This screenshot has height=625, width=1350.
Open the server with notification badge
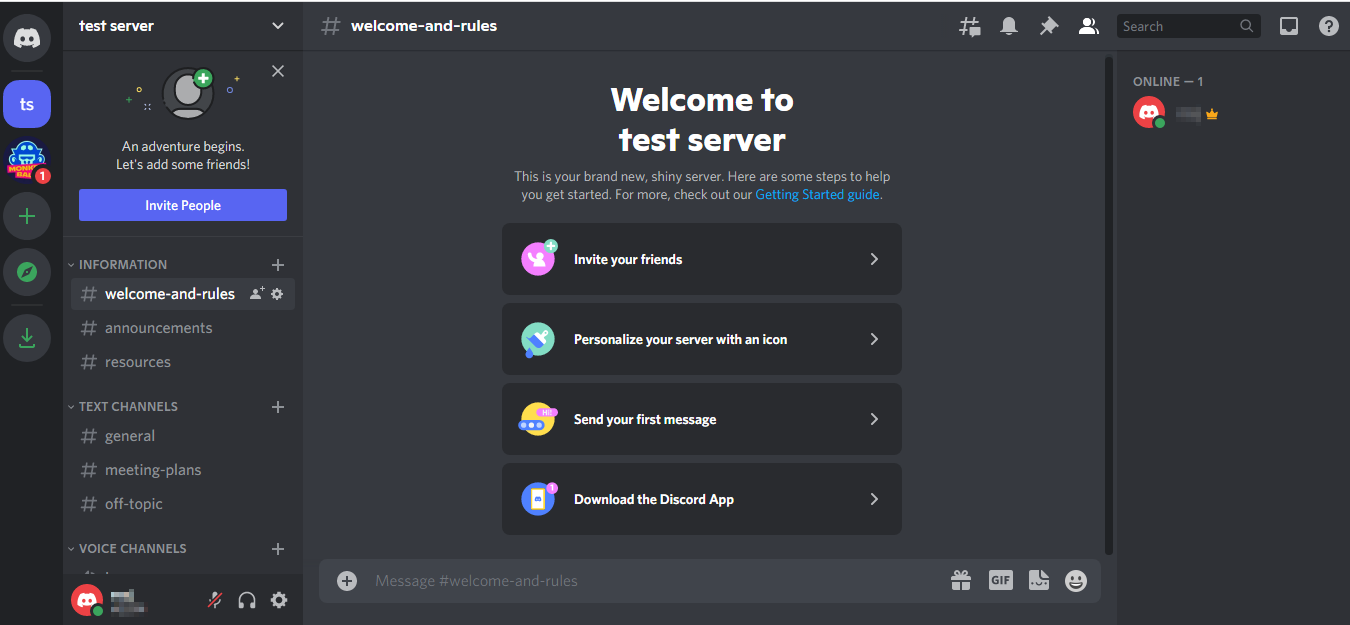pyautogui.click(x=27, y=160)
